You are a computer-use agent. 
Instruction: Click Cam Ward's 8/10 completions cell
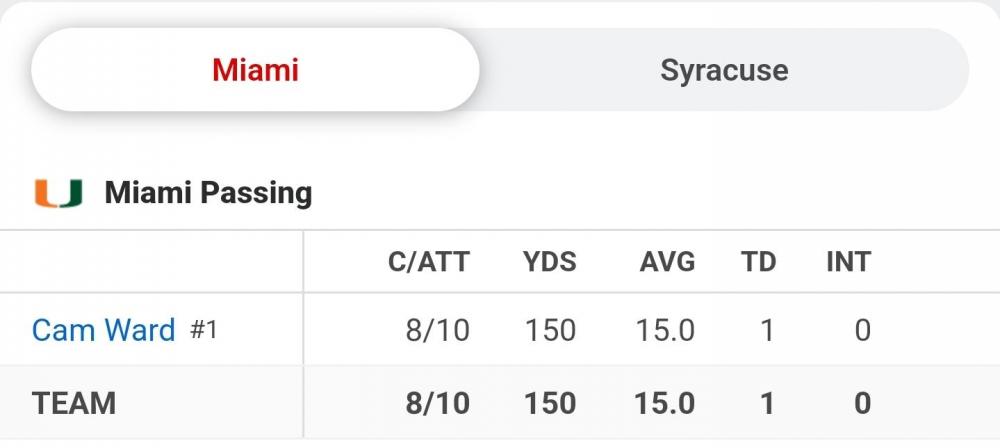point(437,330)
